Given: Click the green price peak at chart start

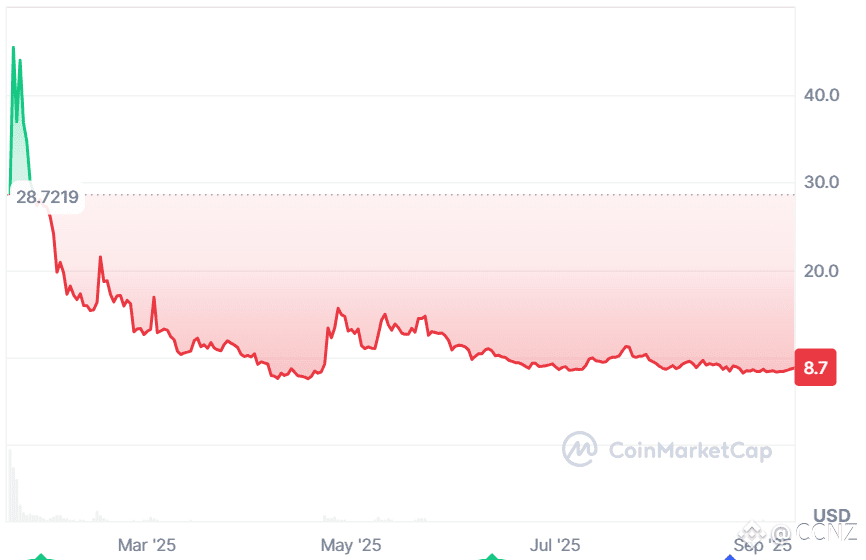Looking at the screenshot, I should (x=13, y=49).
